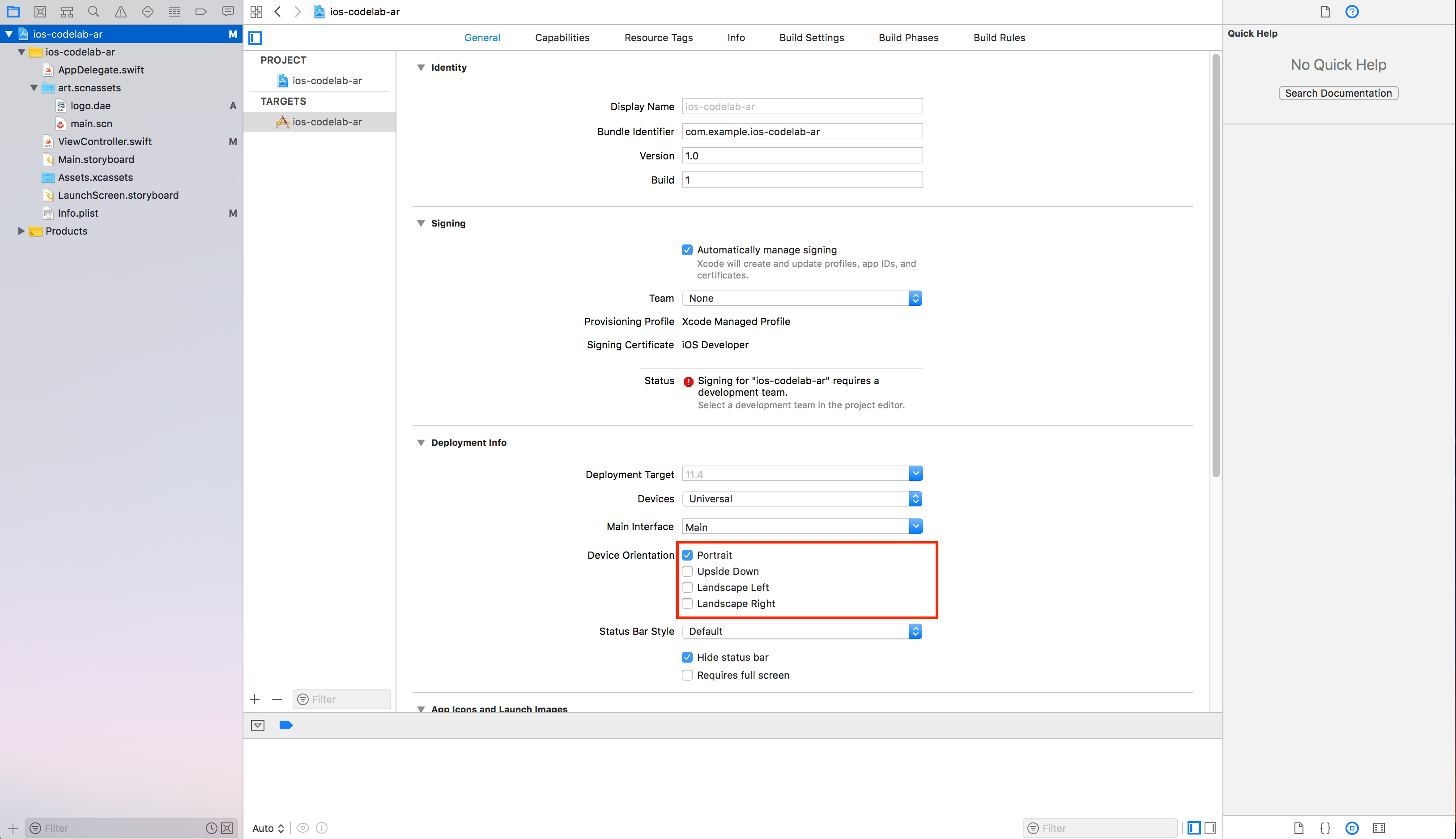Collapse the Identity section
This screenshot has height=839, width=1456.
coord(421,68)
